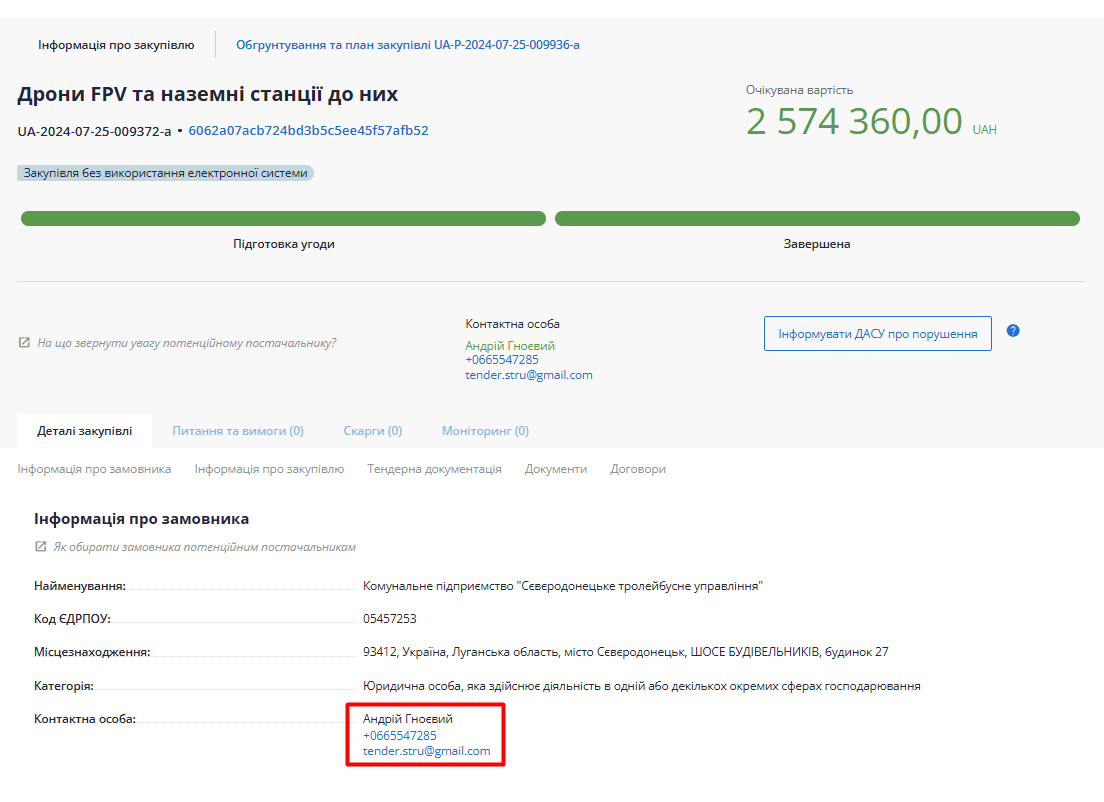The height and width of the screenshot is (802, 1104).
Task: Click 'Інформація про замовника' anchor in sub-navigation
Action: [94, 469]
